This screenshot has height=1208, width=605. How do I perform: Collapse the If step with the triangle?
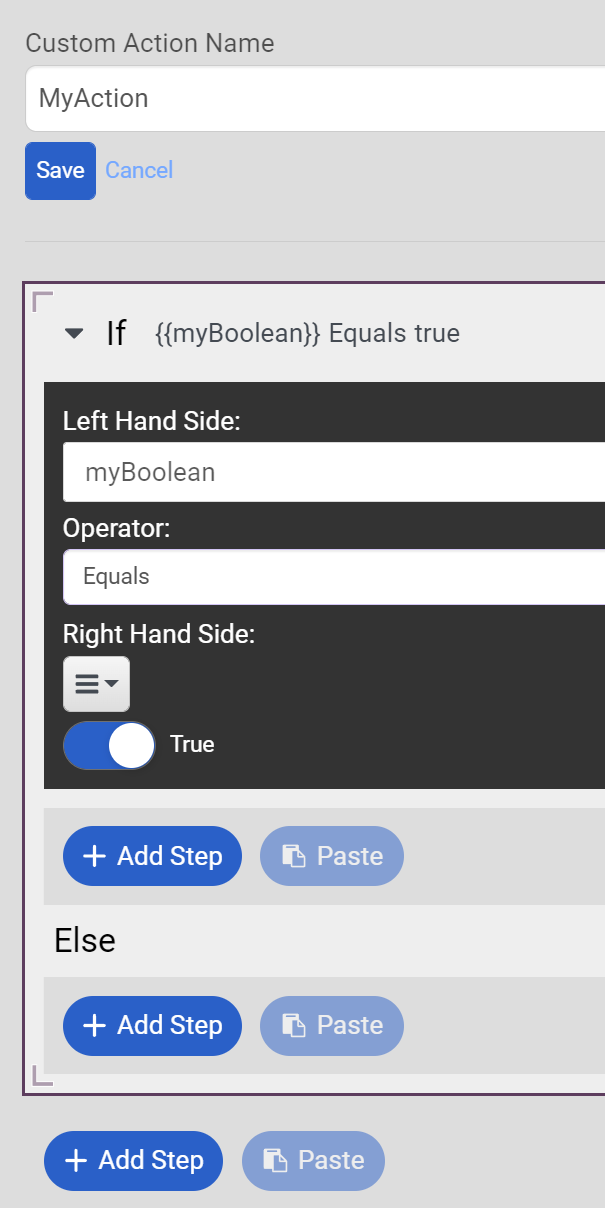[x=74, y=334]
